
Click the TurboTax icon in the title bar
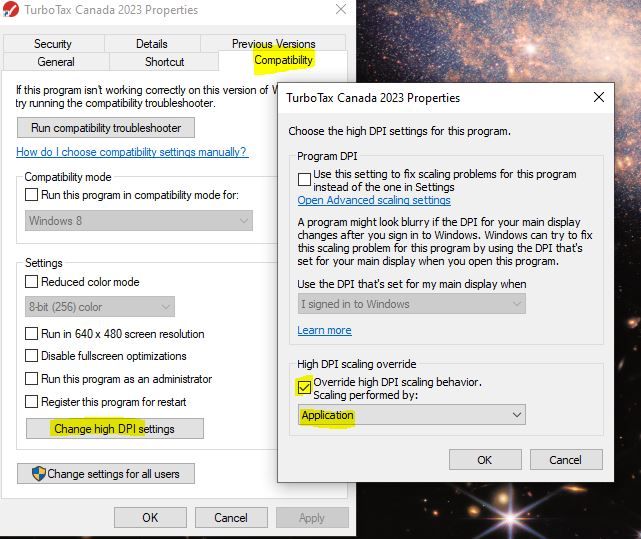click(10, 9)
